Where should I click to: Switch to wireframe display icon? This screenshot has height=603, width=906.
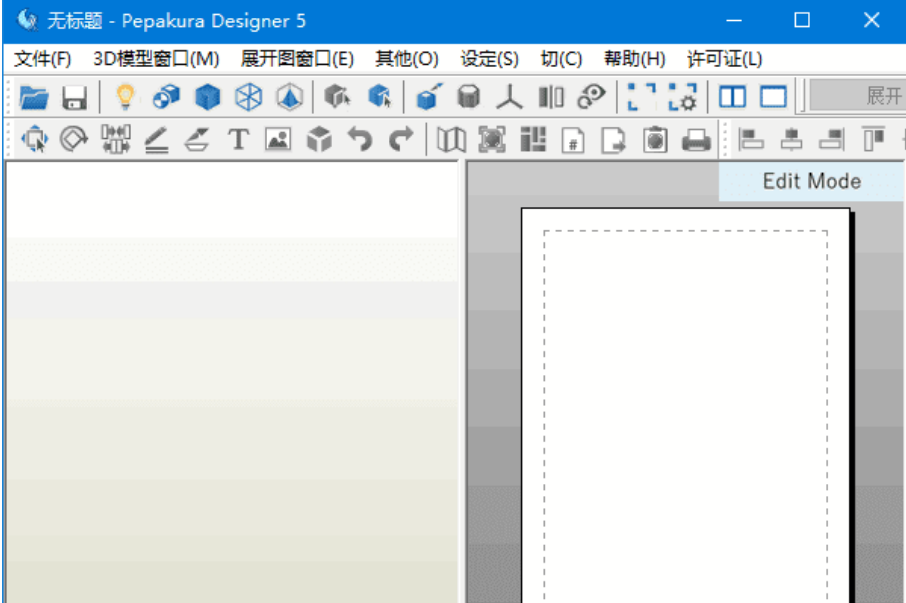tap(248, 98)
